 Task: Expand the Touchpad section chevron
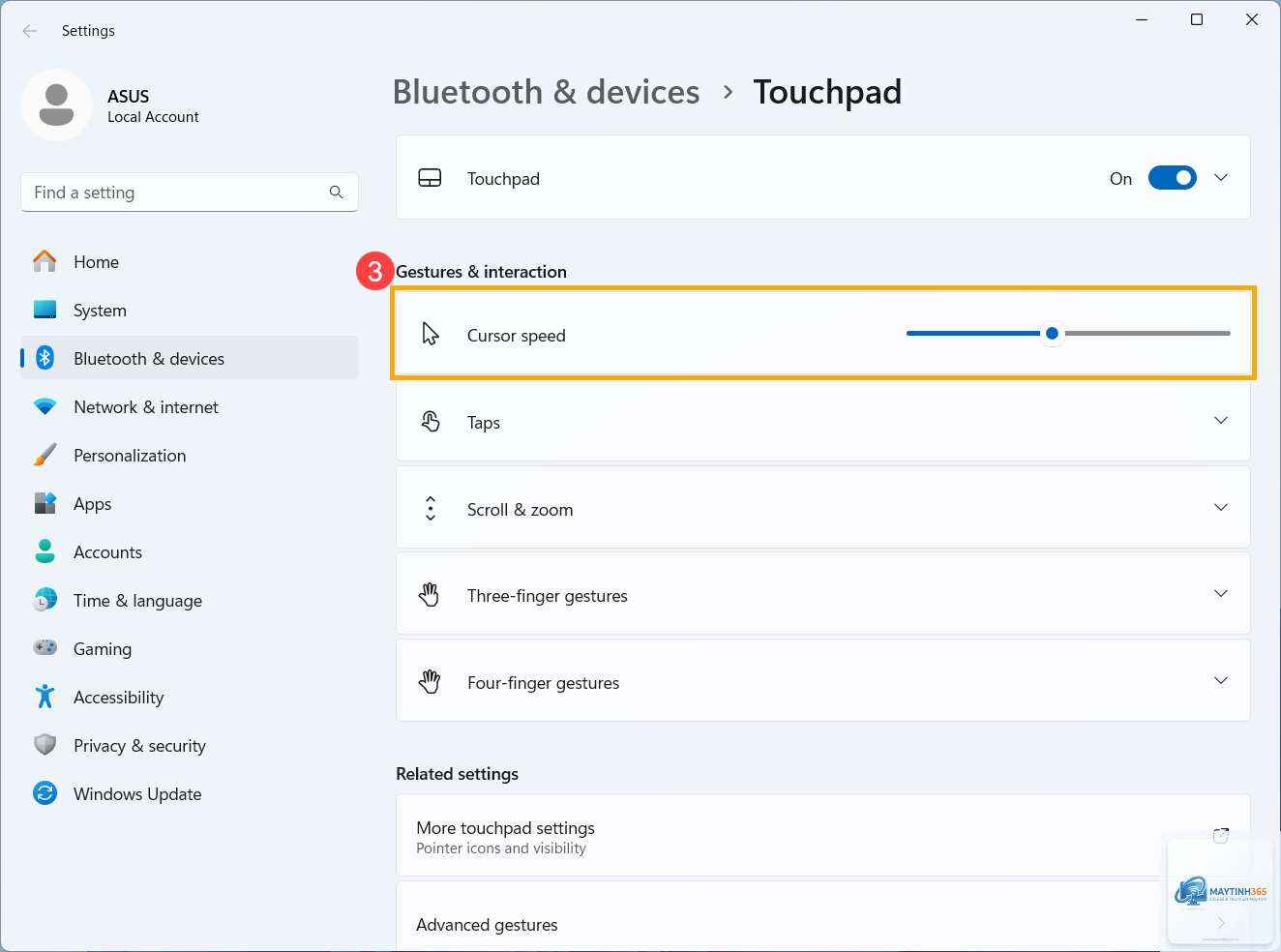pyautogui.click(x=1221, y=178)
